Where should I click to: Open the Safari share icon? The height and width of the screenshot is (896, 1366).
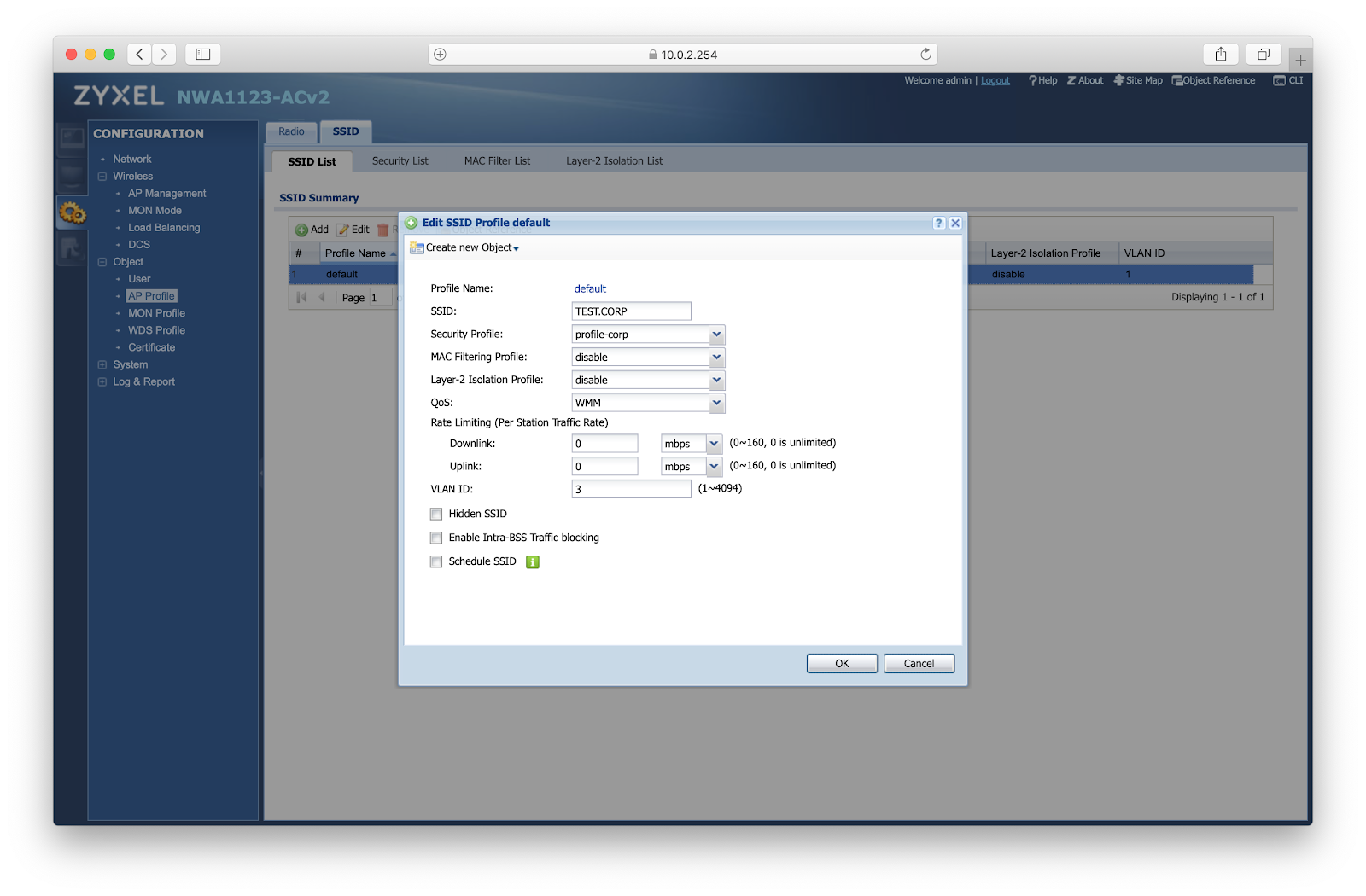tap(1221, 55)
